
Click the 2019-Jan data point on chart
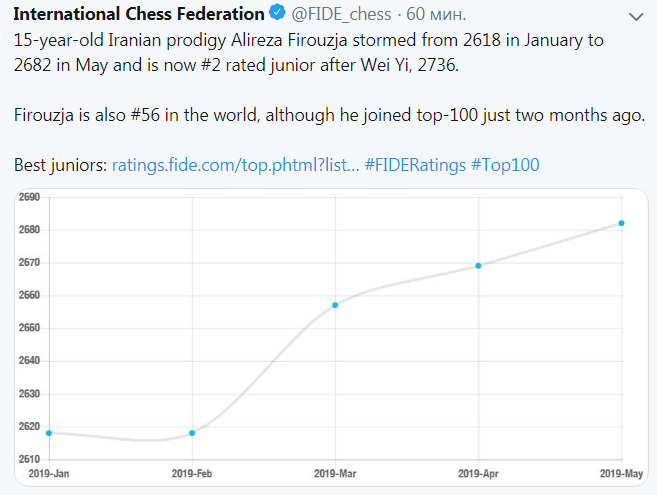(x=49, y=433)
